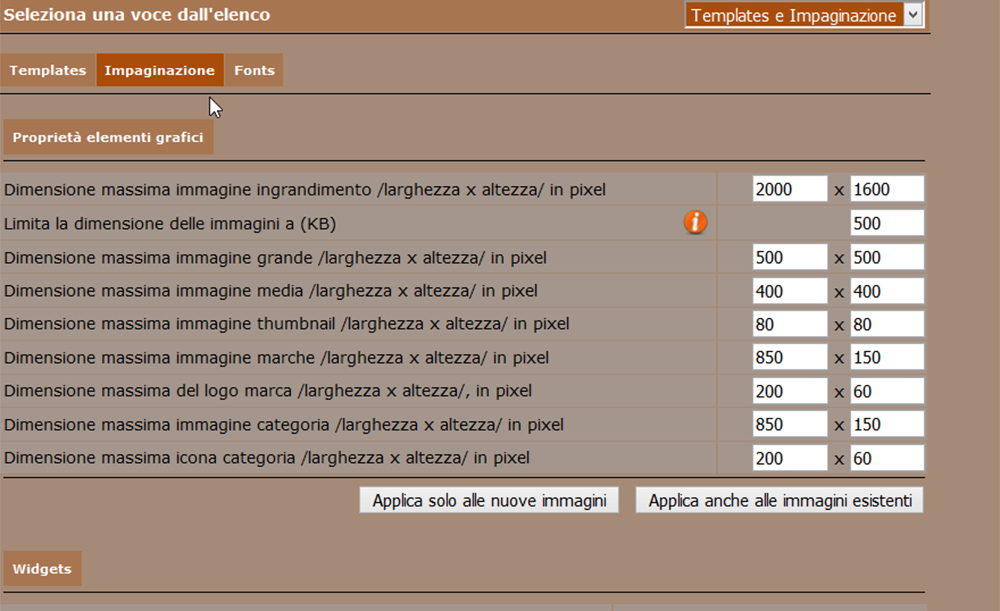This screenshot has height=611, width=1000.
Task: Click 'Dimensione massima immagine thumbnail' label
Action: pyautogui.click(x=286, y=324)
